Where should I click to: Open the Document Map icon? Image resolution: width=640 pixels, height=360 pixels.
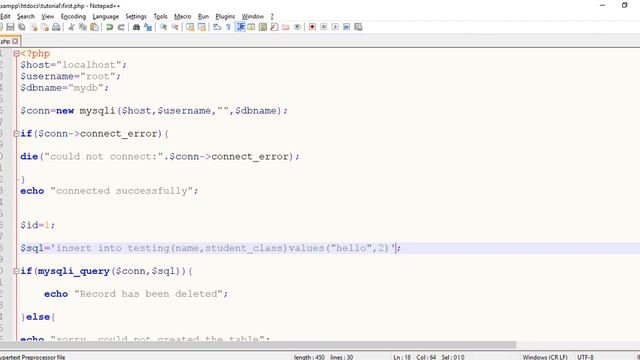[263, 27]
